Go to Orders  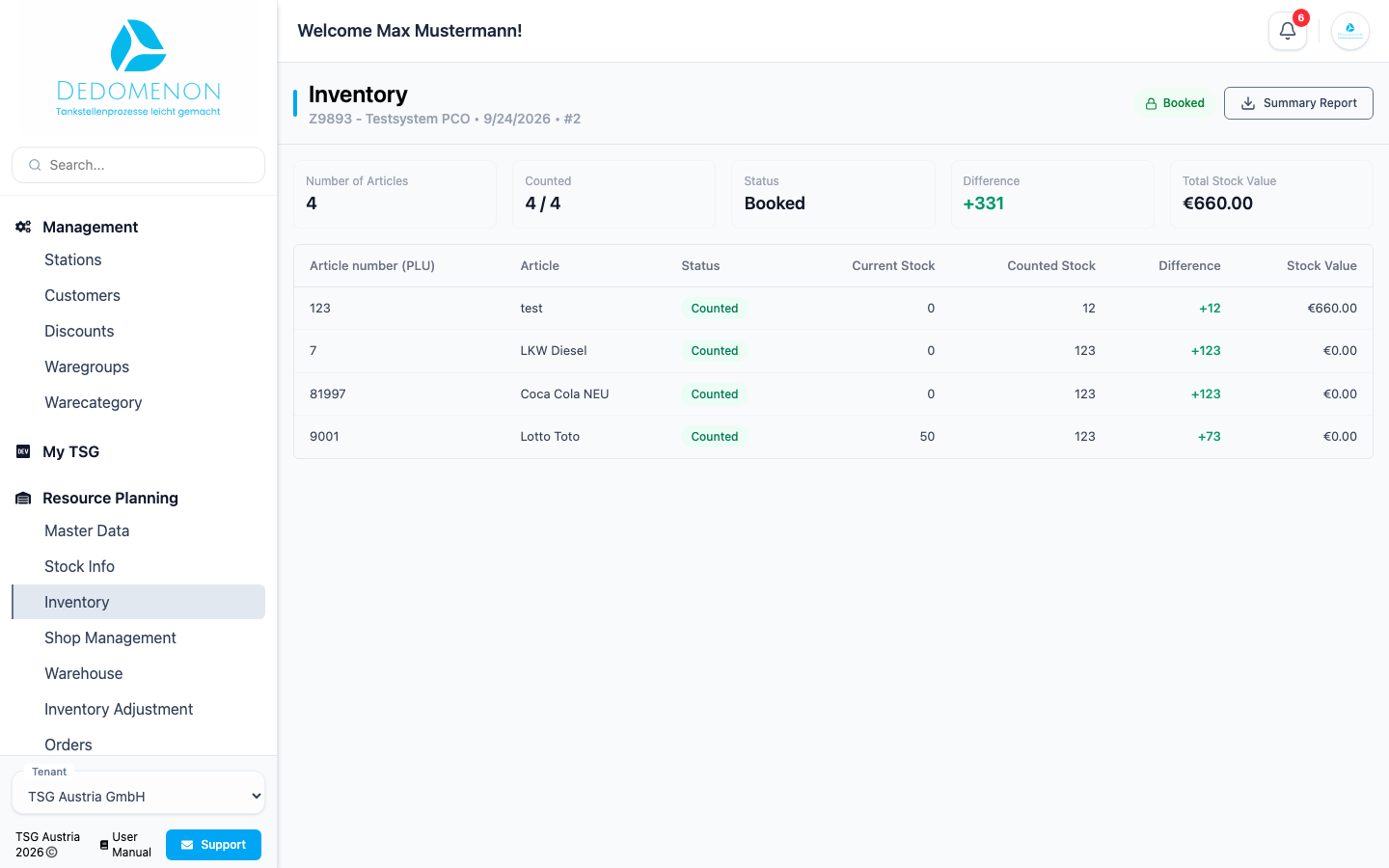point(68,745)
